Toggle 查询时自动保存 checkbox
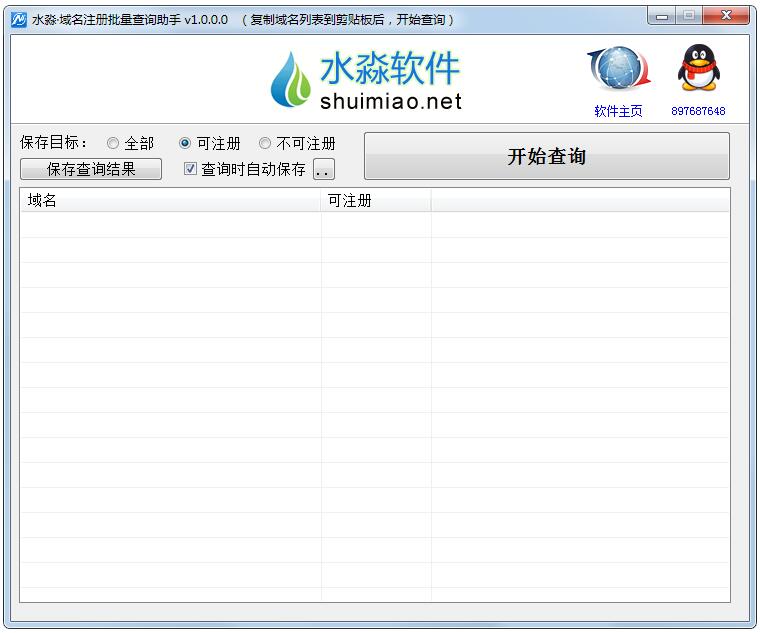 [190, 169]
